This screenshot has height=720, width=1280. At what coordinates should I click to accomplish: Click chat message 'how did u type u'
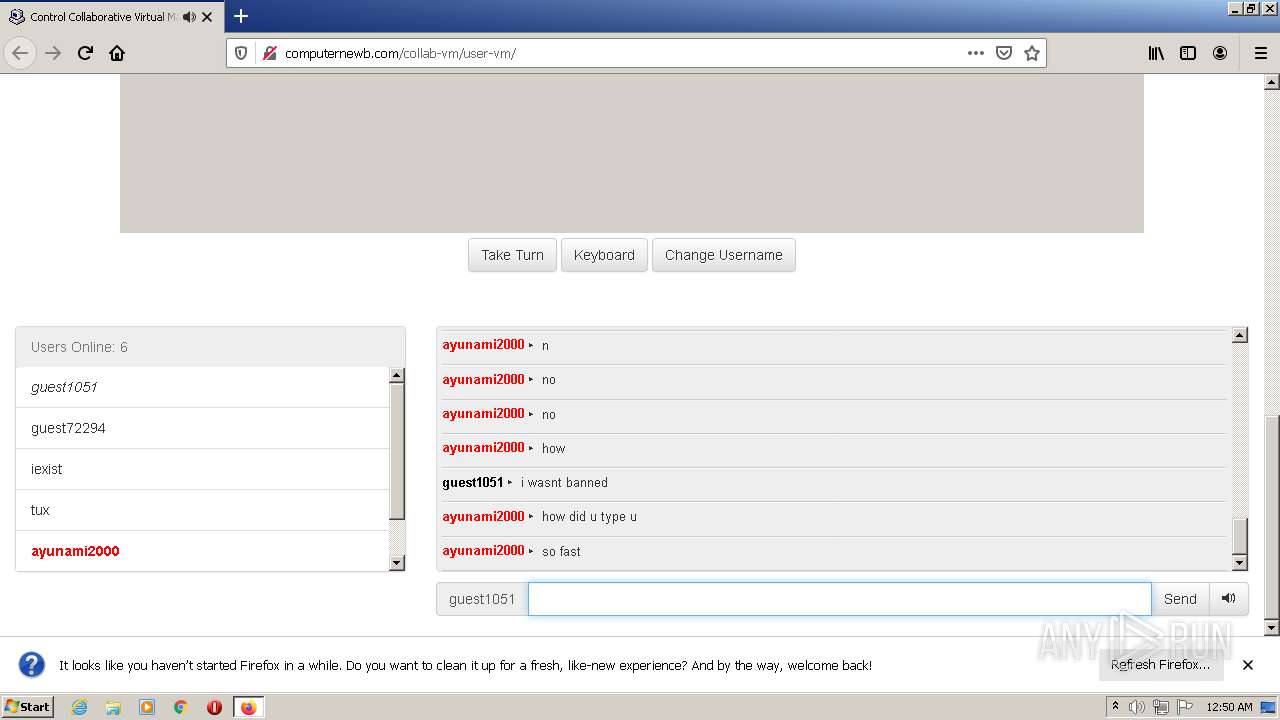click(x=589, y=517)
